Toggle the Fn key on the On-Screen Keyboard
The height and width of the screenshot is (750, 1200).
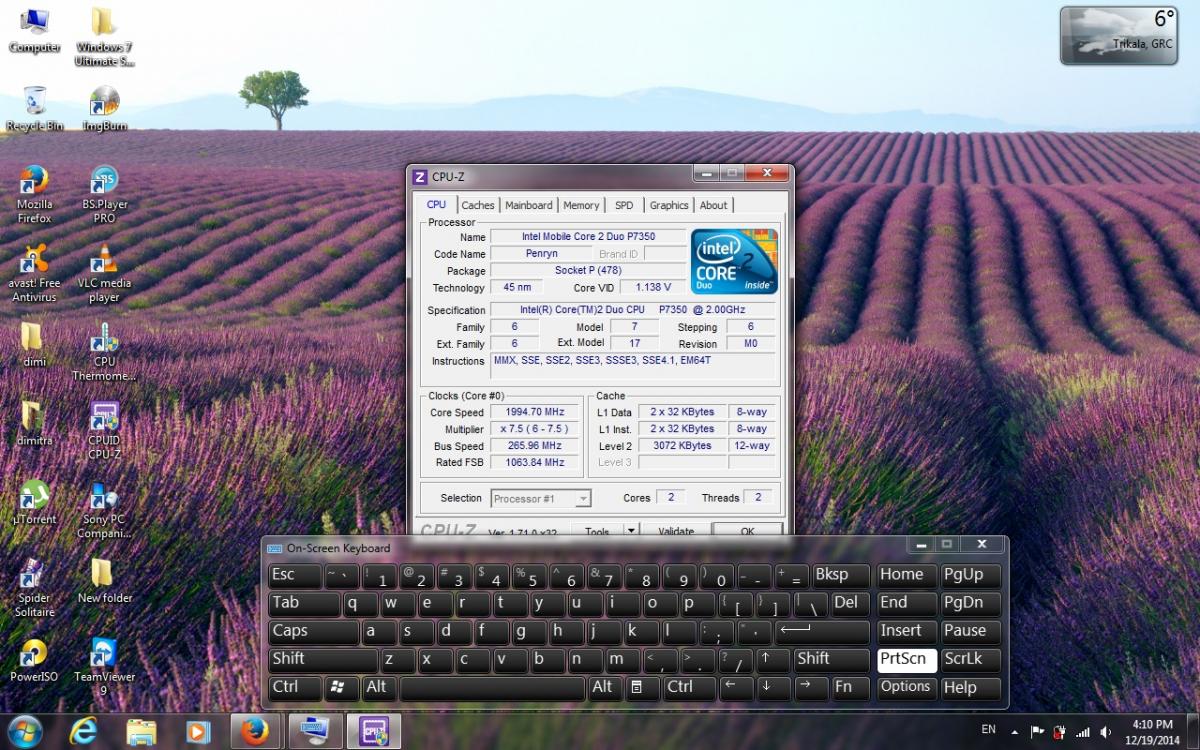(850, 687)
